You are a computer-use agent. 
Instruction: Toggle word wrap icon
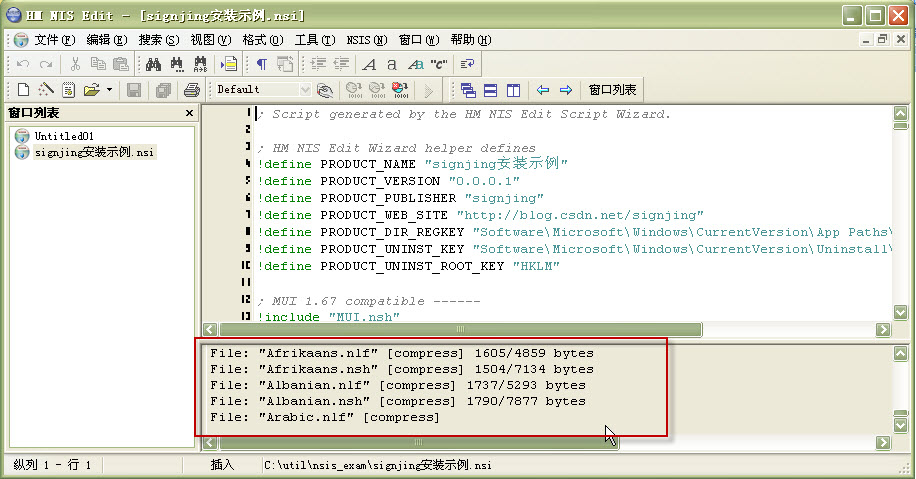467,64
